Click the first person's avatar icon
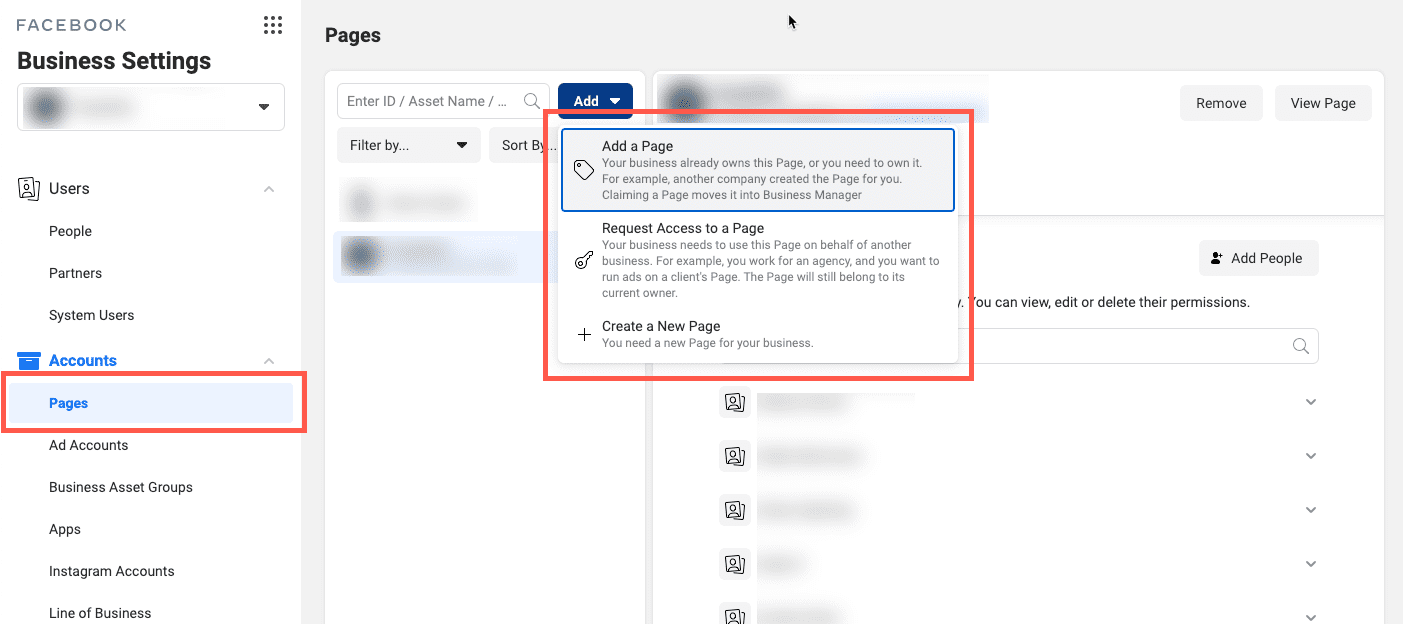Screen dimensions: 1403x624 734,402
